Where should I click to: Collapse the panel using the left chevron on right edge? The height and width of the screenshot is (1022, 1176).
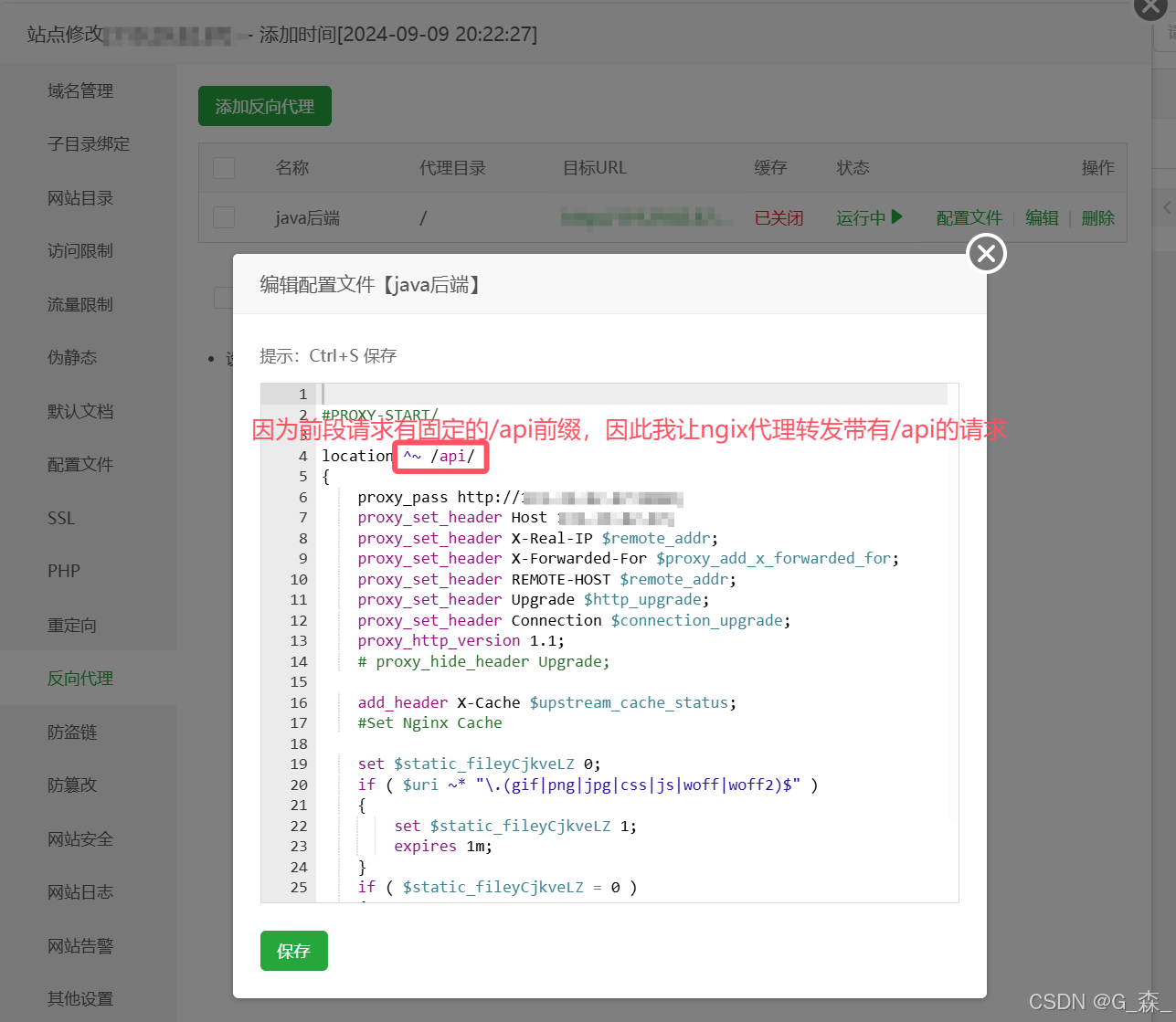(1168, 207)
